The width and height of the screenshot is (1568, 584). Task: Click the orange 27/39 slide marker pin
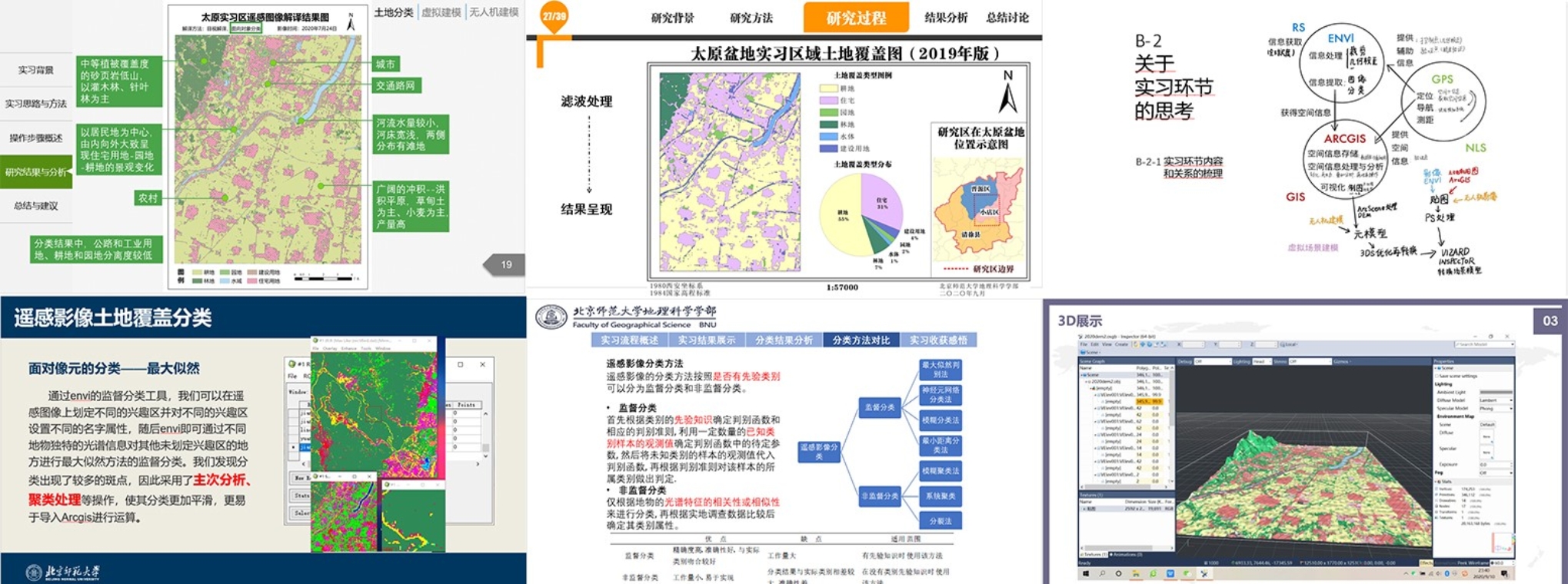[x=554, y=17]
